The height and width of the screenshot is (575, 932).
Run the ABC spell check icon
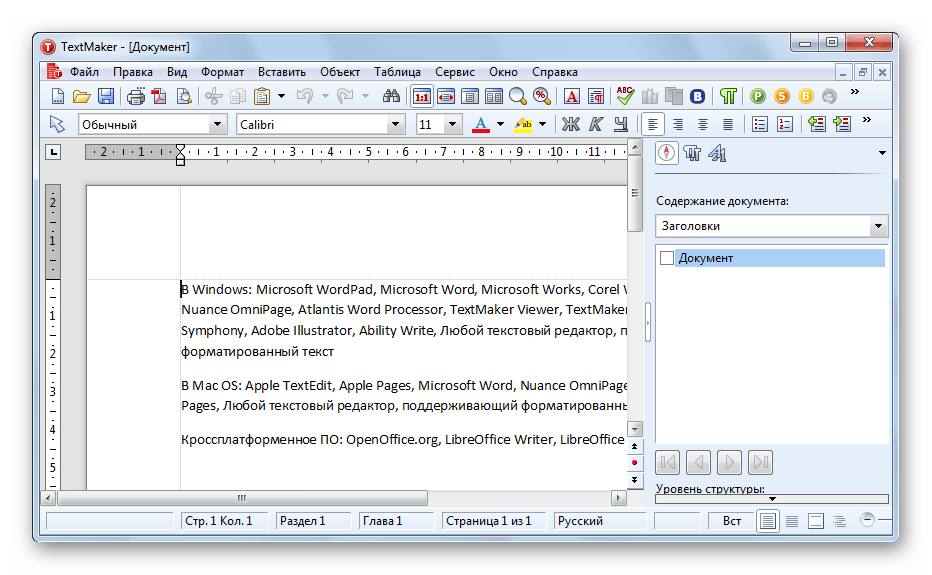tap(625, 96)
